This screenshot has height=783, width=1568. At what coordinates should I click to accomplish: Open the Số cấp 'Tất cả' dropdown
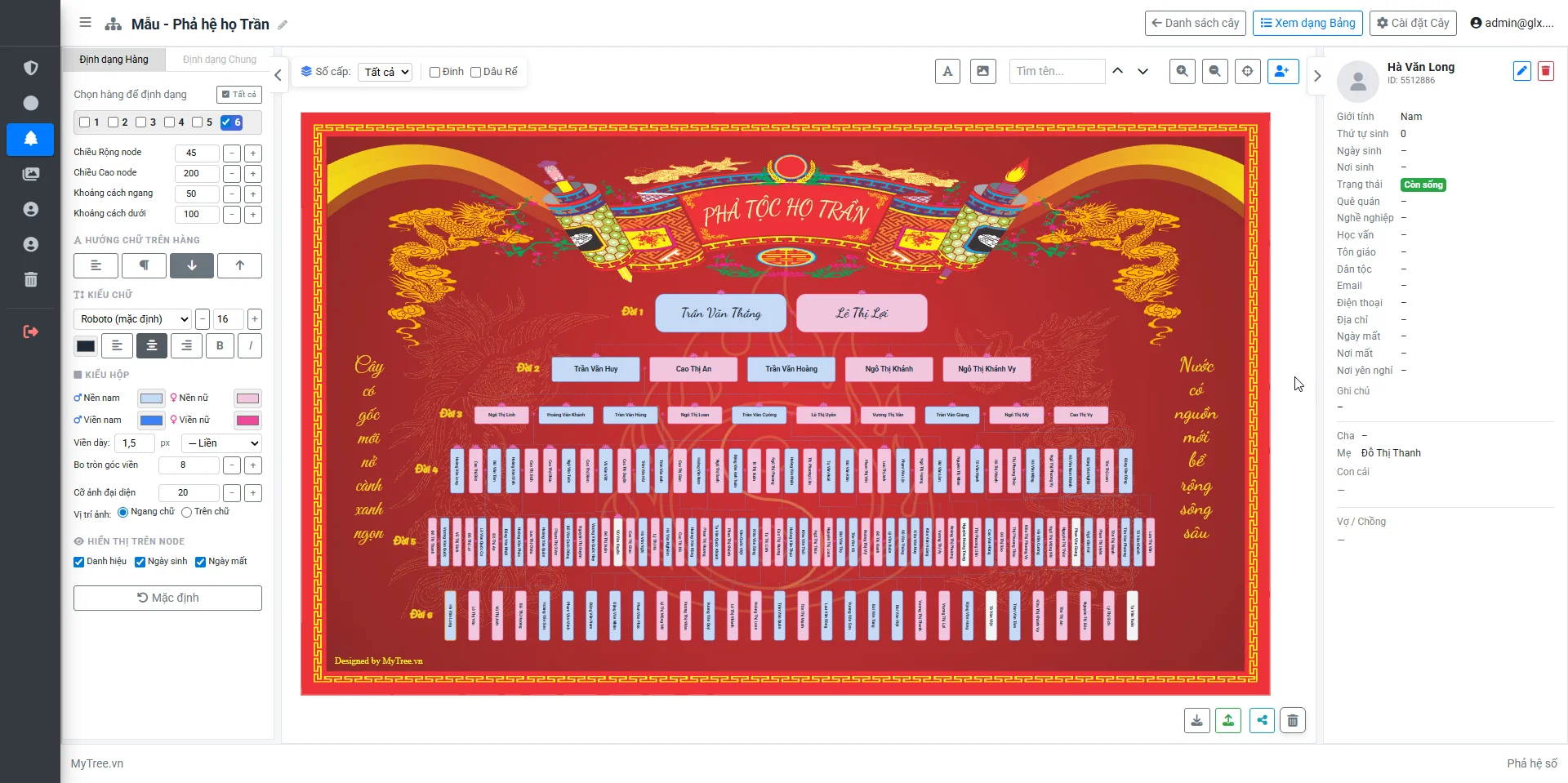pos(385,72)
